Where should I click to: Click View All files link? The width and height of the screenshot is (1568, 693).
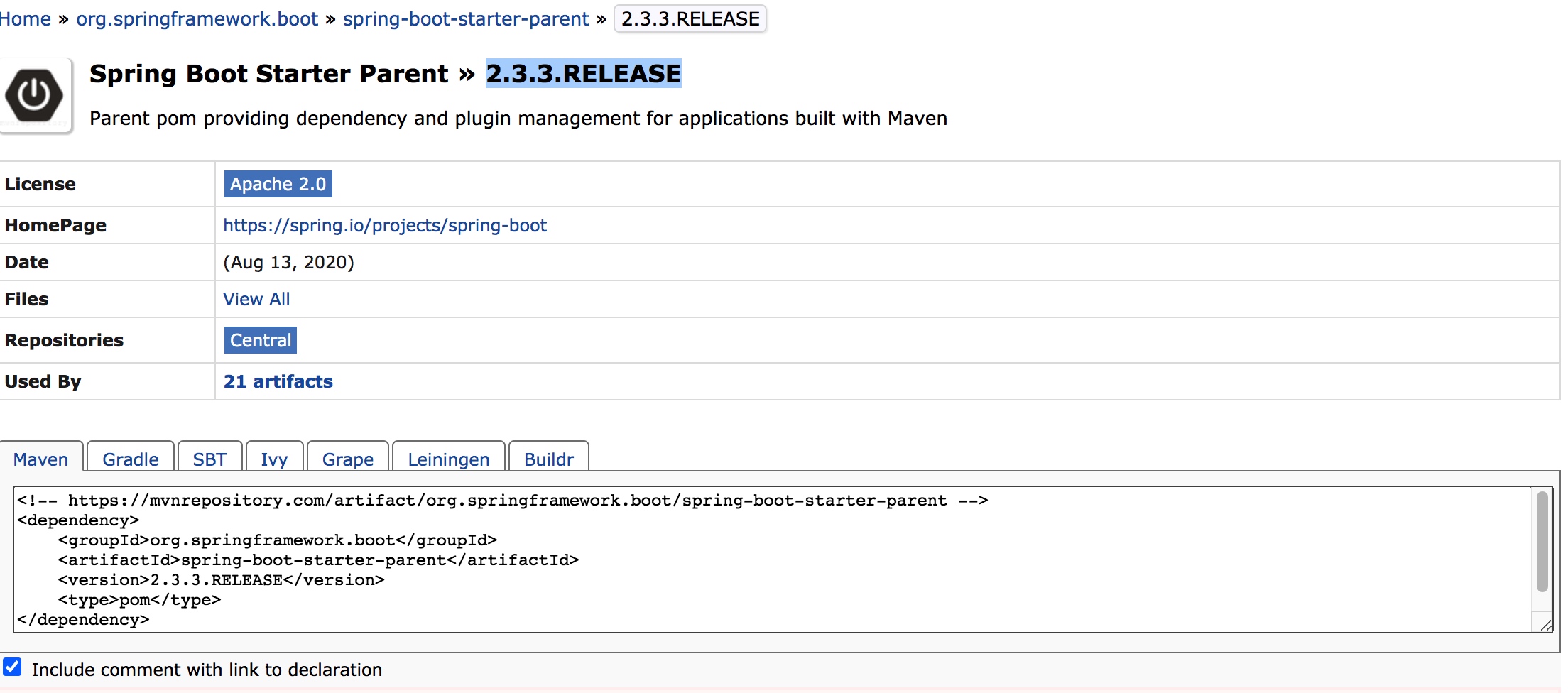click(256, 299)
